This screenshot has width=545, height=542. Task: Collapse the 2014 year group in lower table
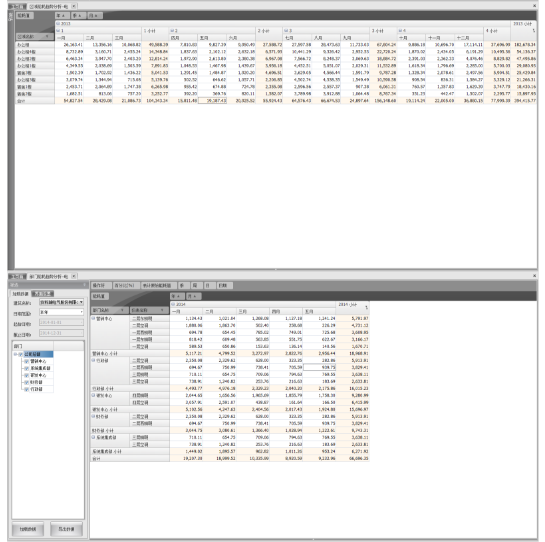173,304
